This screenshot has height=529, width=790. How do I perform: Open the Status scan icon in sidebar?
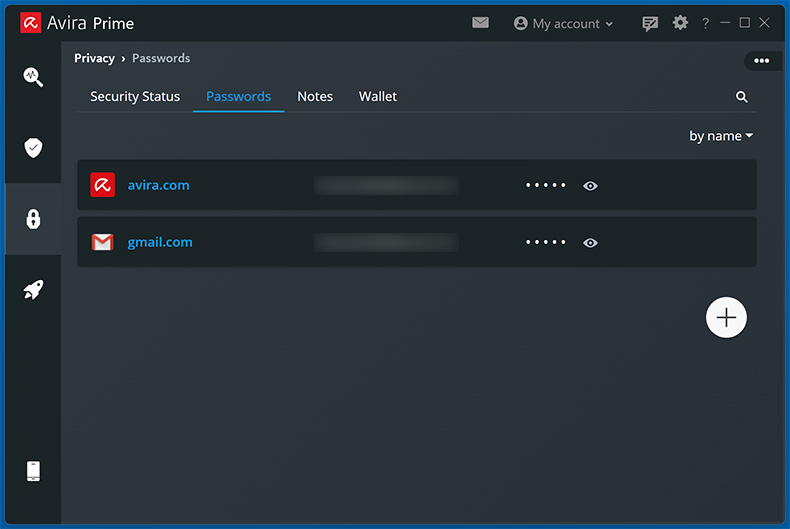(33, 77)
